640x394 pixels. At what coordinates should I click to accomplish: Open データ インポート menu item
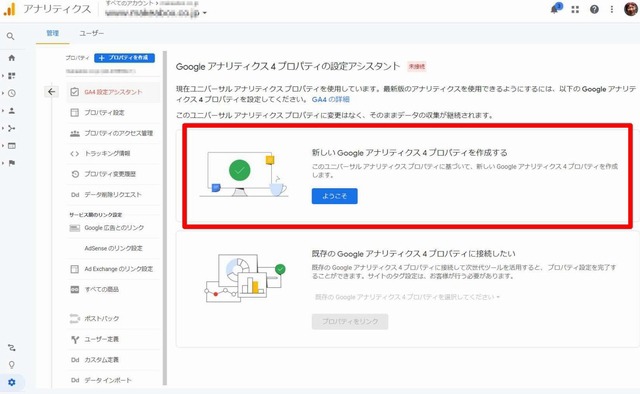(113, 380)
